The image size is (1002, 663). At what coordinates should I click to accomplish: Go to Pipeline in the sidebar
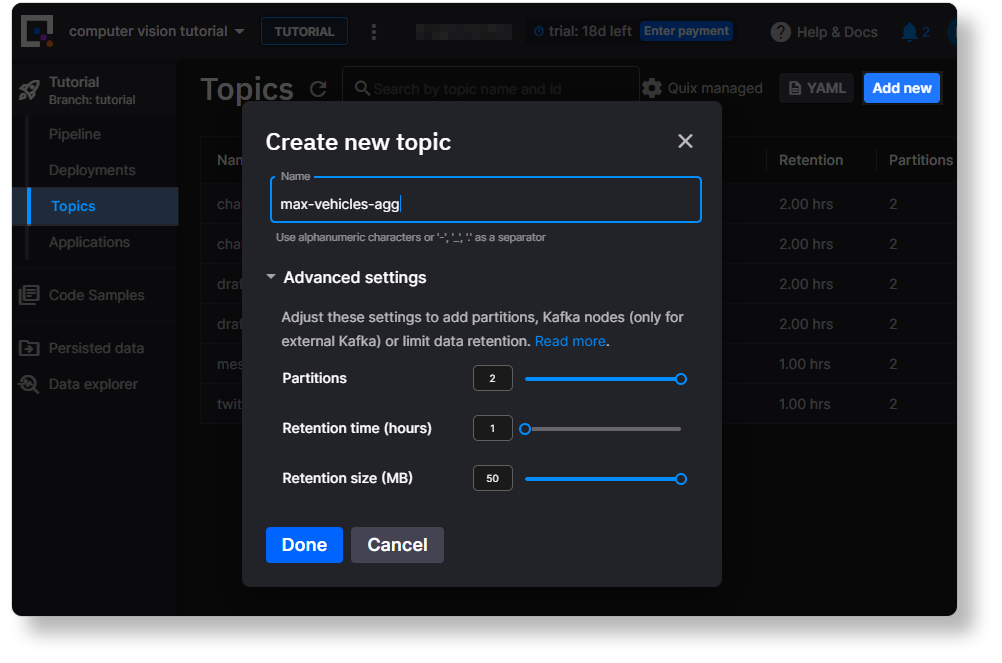75,134
